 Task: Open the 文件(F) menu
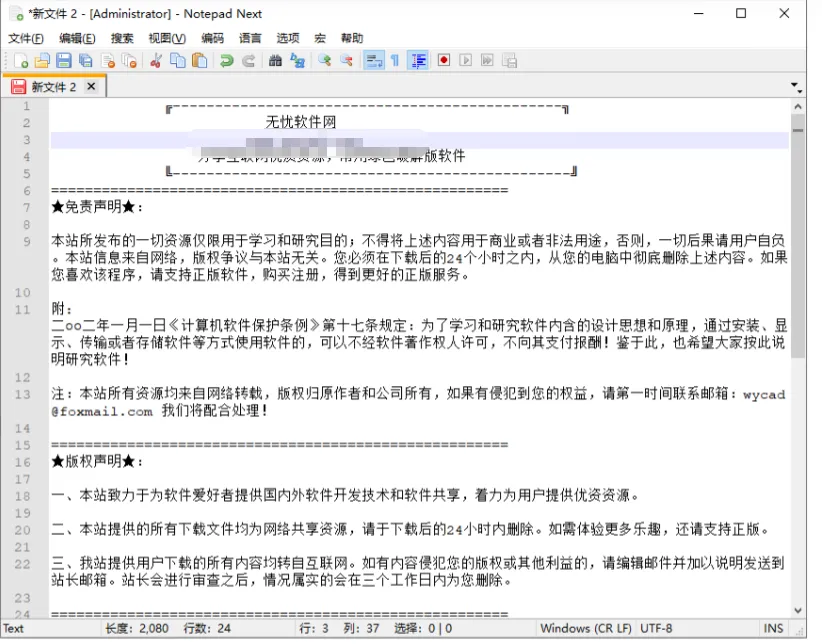(x=26, y=38)
